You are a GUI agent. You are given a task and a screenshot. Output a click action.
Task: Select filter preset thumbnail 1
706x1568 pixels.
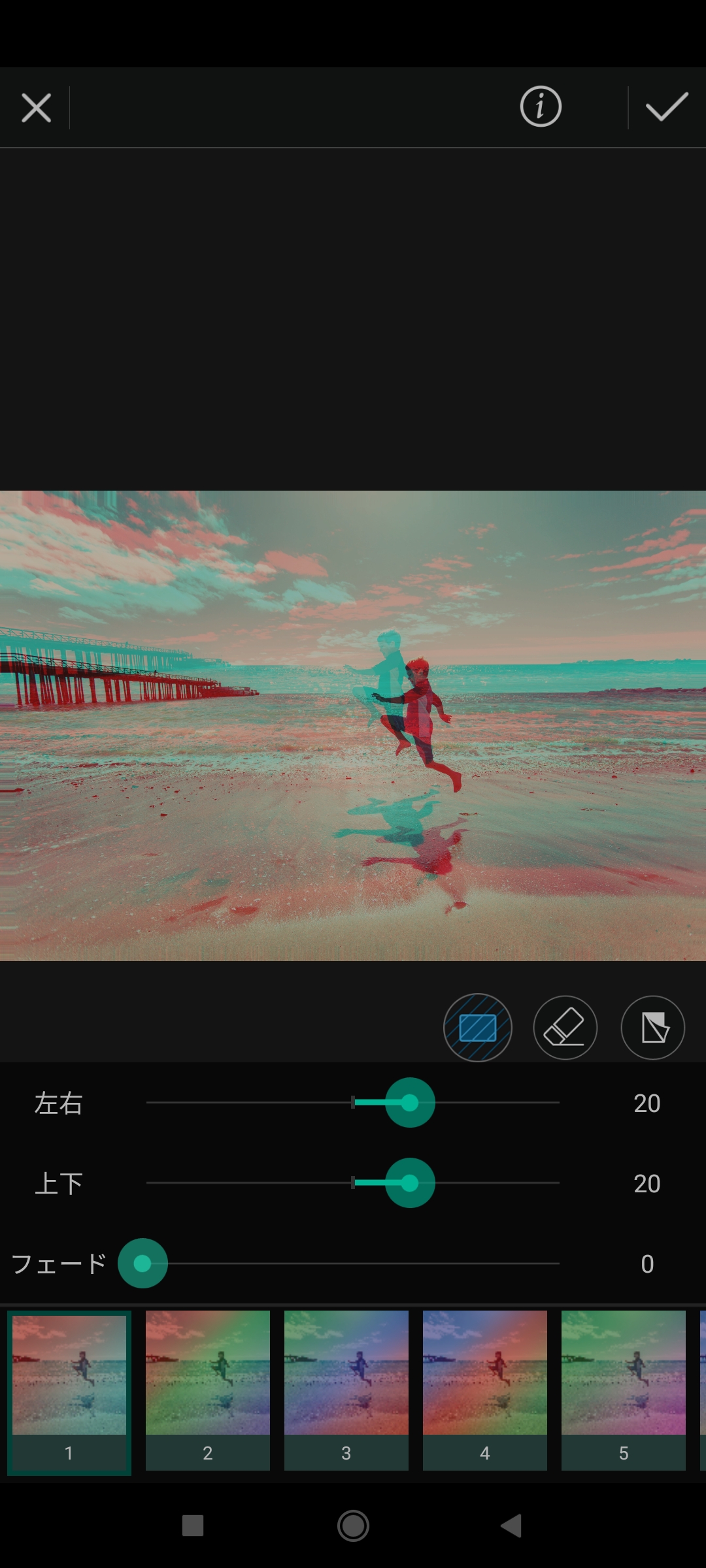click(69, 1392)
